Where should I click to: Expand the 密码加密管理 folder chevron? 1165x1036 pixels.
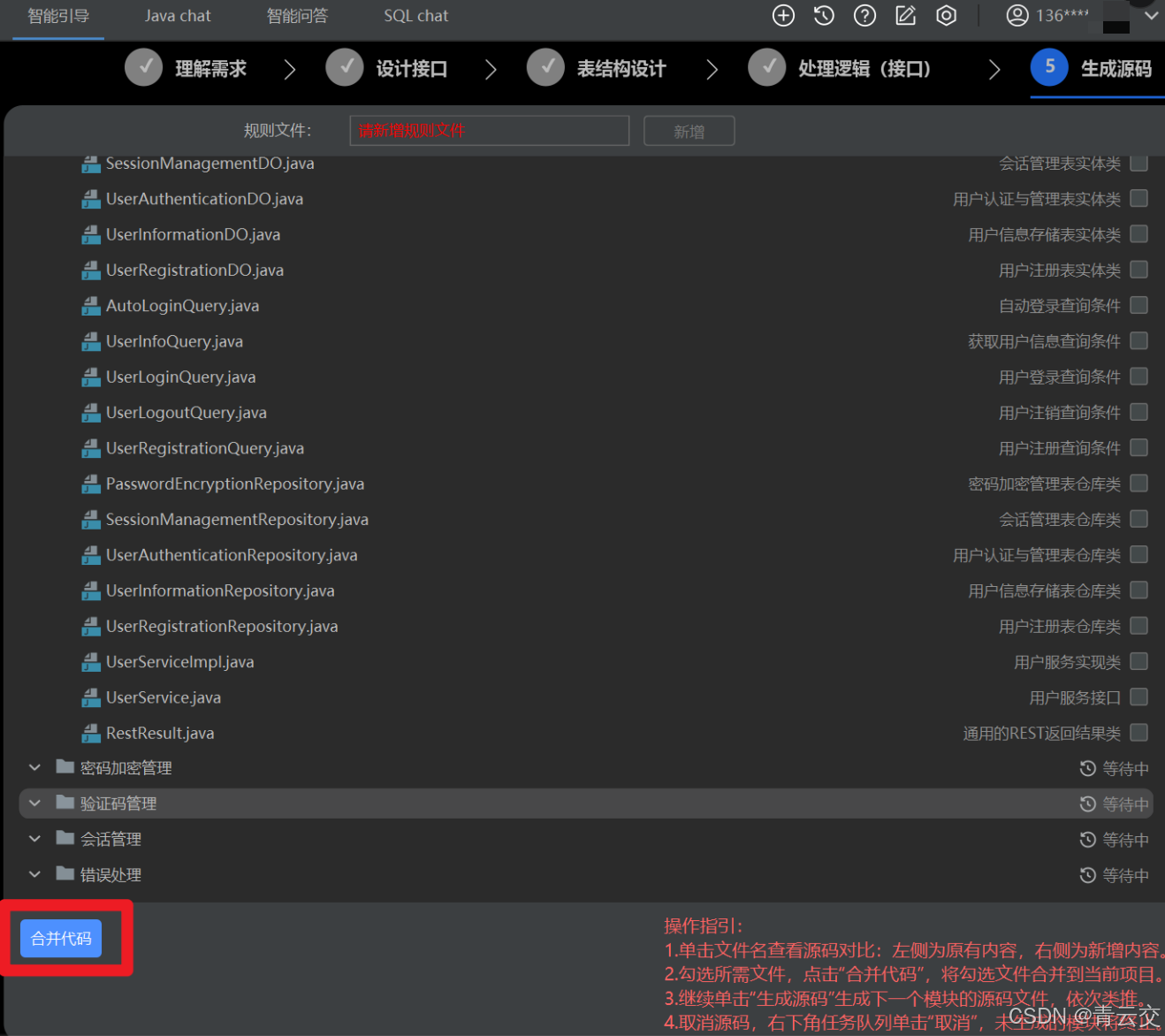(x=34, y=767)
